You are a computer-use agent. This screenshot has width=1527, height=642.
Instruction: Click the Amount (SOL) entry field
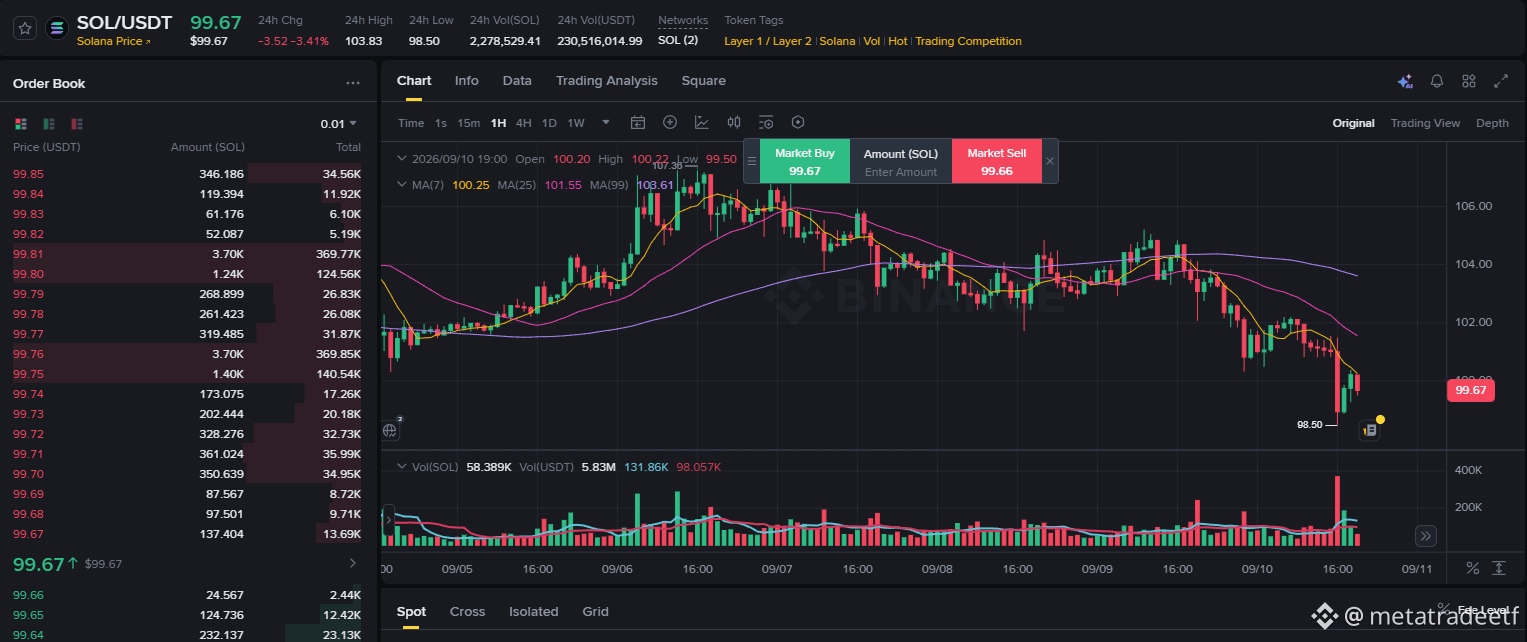901,172
